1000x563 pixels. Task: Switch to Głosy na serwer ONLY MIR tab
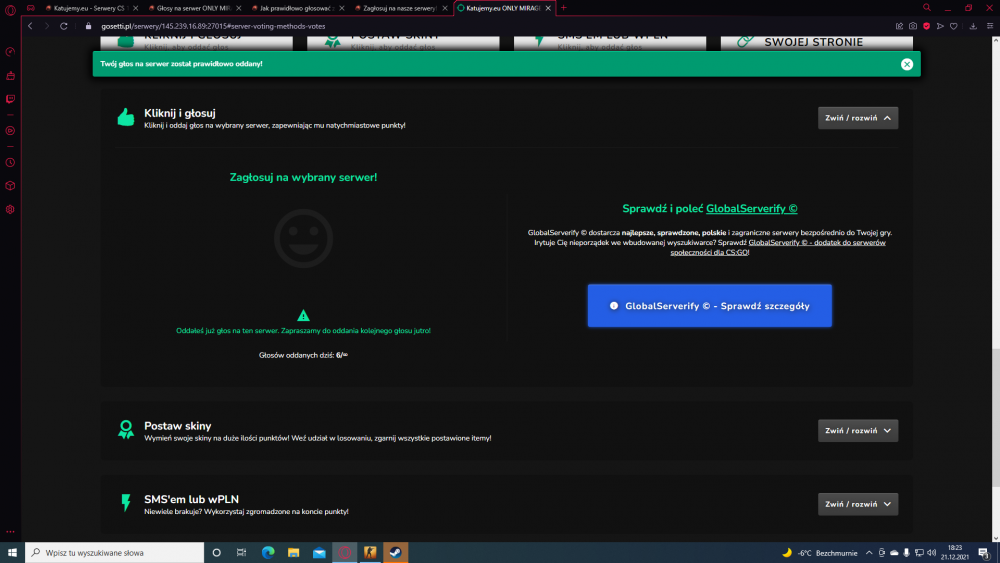click(x=193, y=8)
